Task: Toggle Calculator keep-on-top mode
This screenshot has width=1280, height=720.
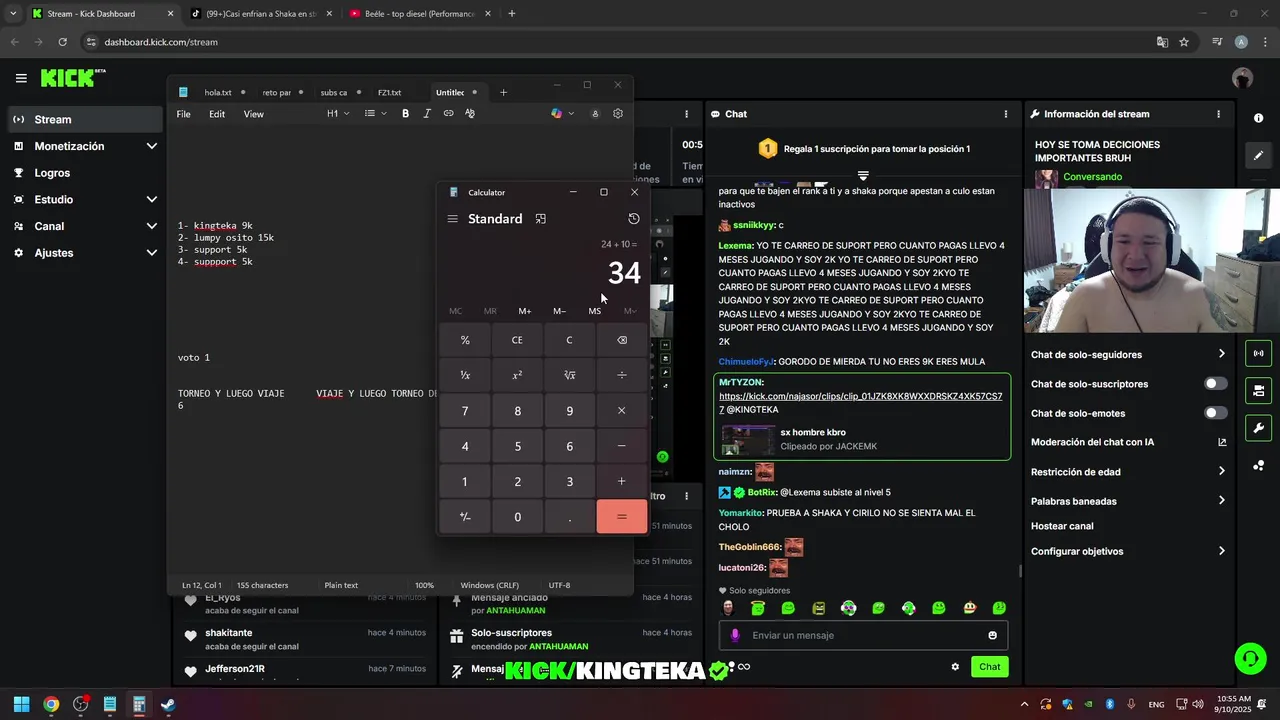Action: [x=541, y=219]
